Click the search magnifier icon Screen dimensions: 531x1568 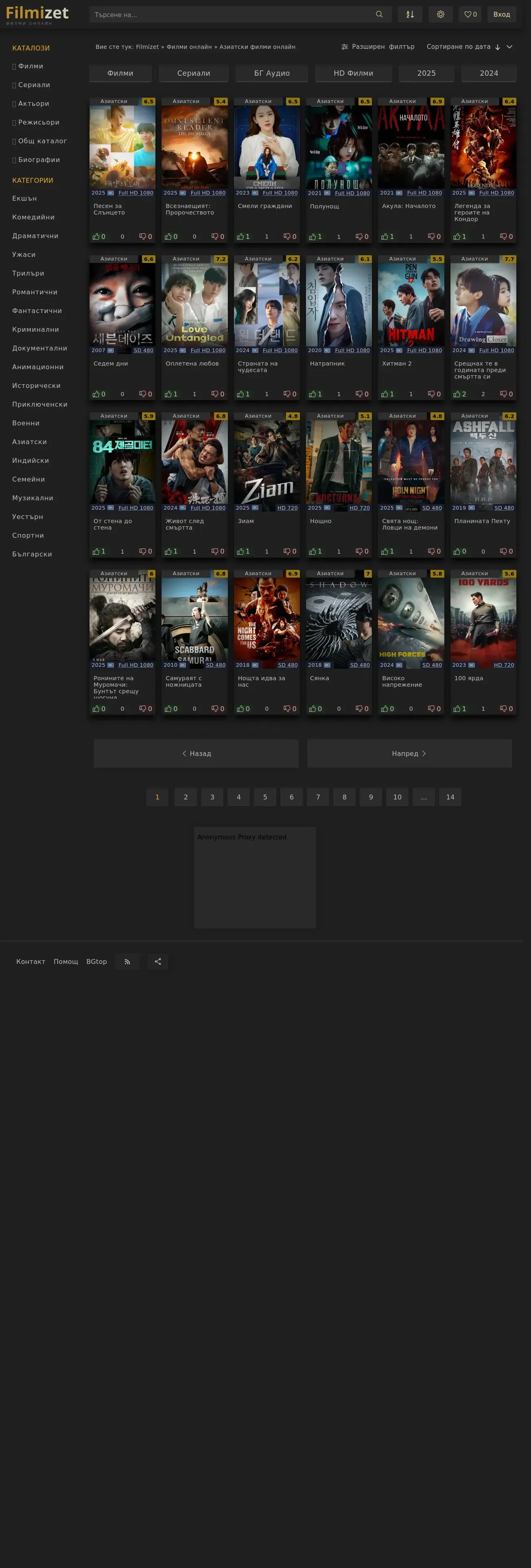tap(379, 15)
